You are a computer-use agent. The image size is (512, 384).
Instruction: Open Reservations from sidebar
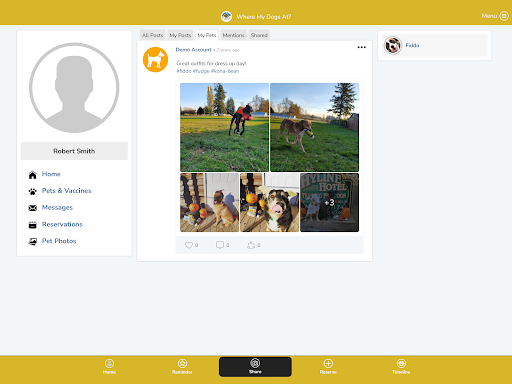coord(62,224)
